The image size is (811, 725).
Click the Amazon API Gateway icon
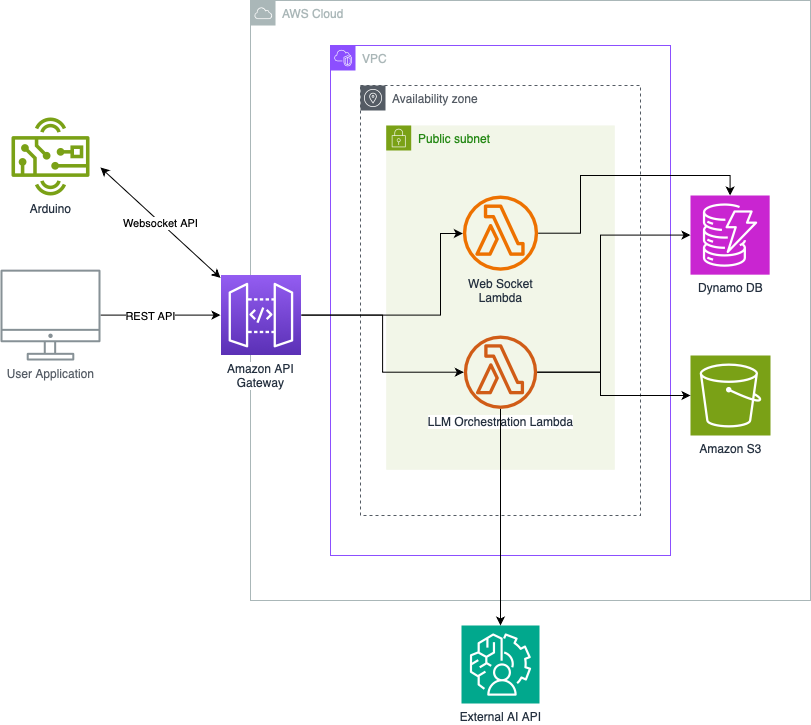(261, 315)
